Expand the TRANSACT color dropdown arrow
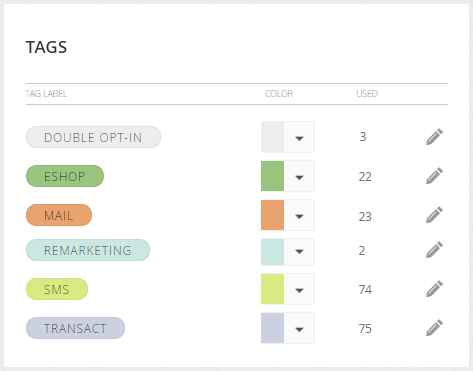 click(x=299, y=328)
